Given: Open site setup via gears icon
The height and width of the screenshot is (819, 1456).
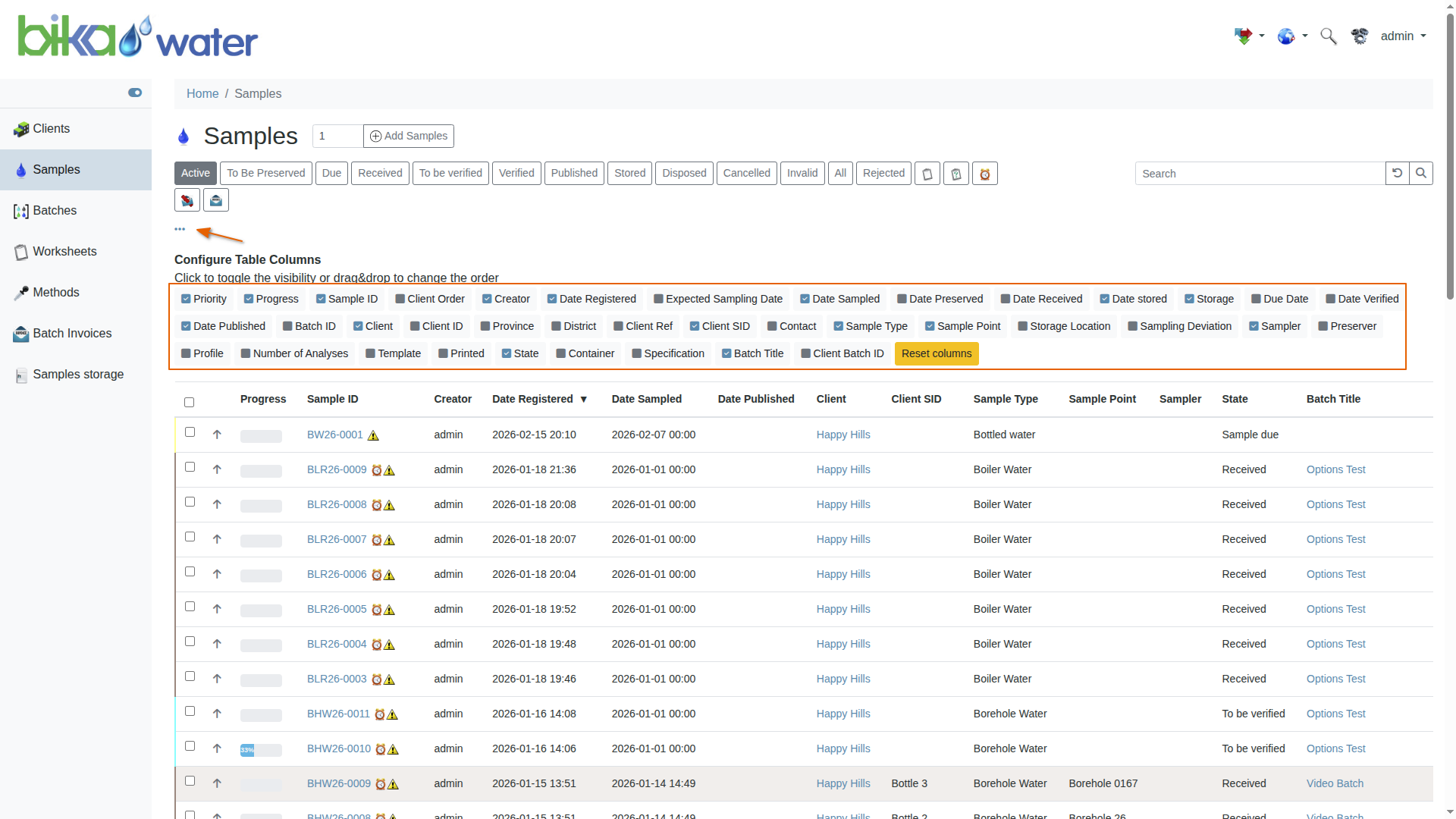Looking at the screenshot, I should [1360, 36].
